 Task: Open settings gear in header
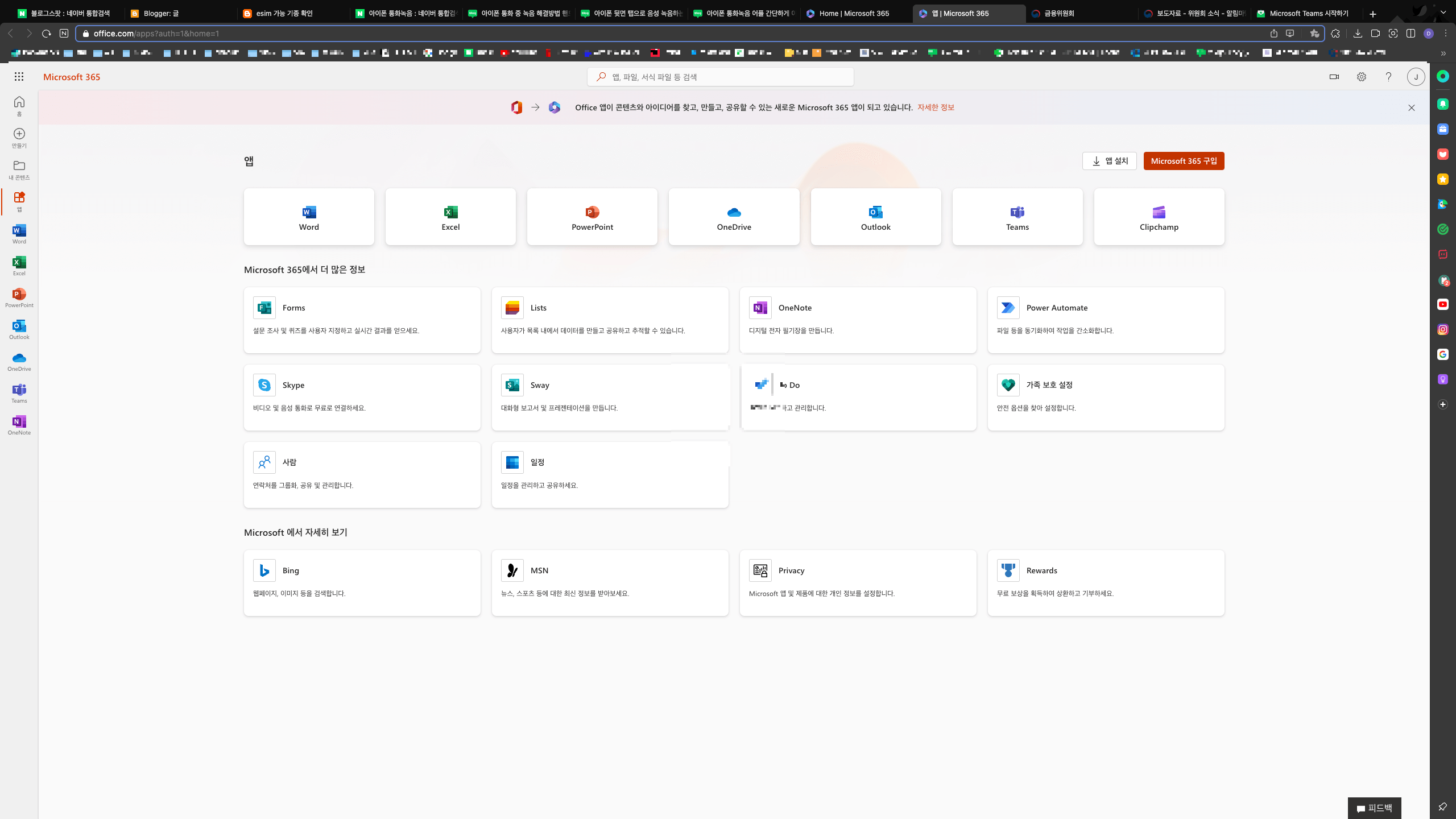click(x=1361, y=77)
